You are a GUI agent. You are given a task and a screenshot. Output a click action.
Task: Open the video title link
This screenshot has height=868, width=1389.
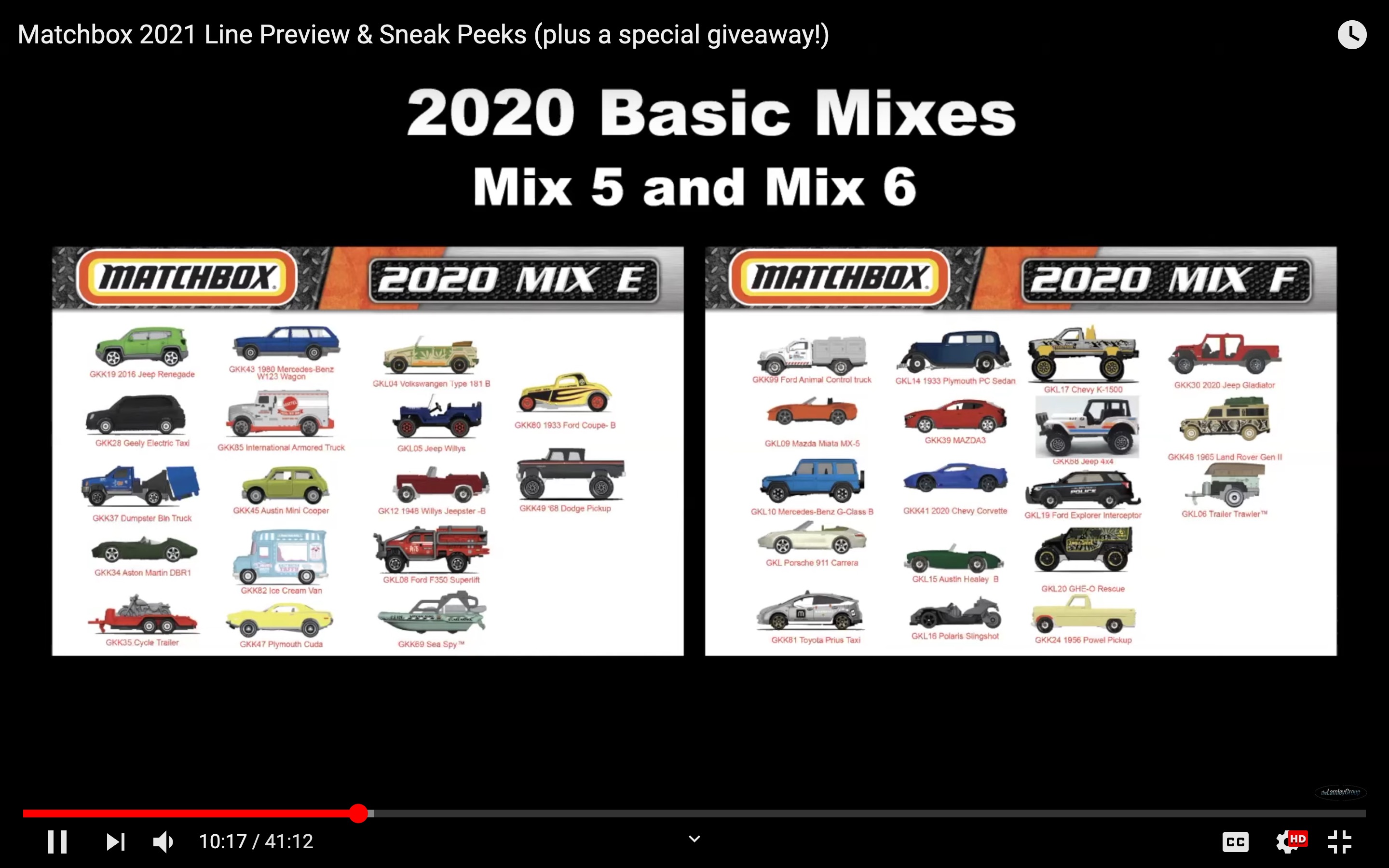coord(423,35)
